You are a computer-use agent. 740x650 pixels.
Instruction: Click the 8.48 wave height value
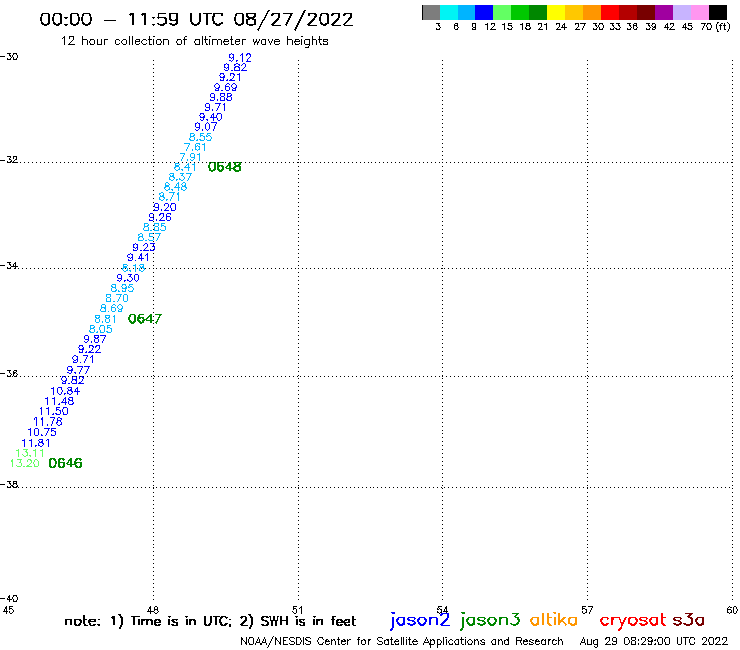[x=175, y=187]
